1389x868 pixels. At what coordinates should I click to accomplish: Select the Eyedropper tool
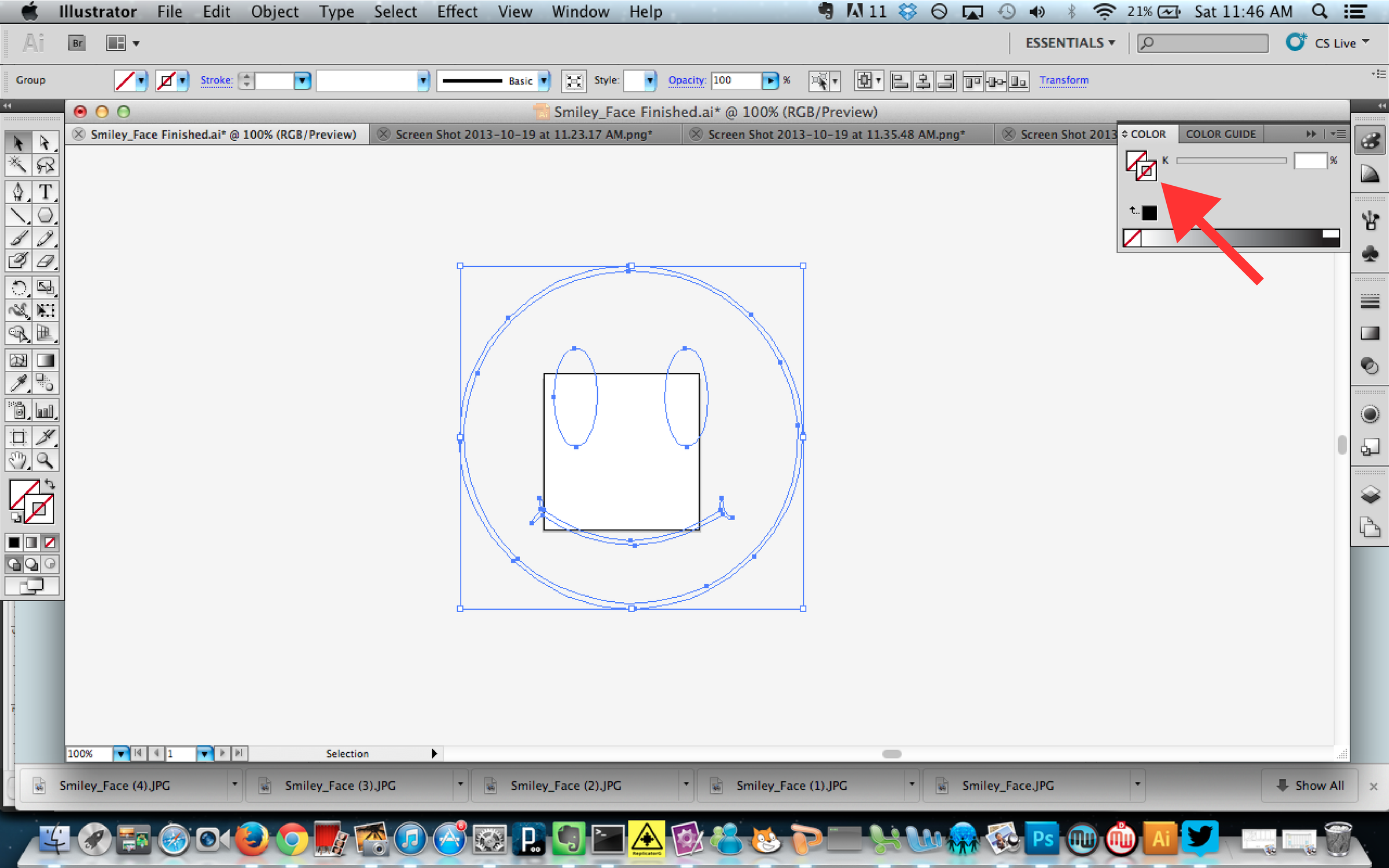pos(19,383)
